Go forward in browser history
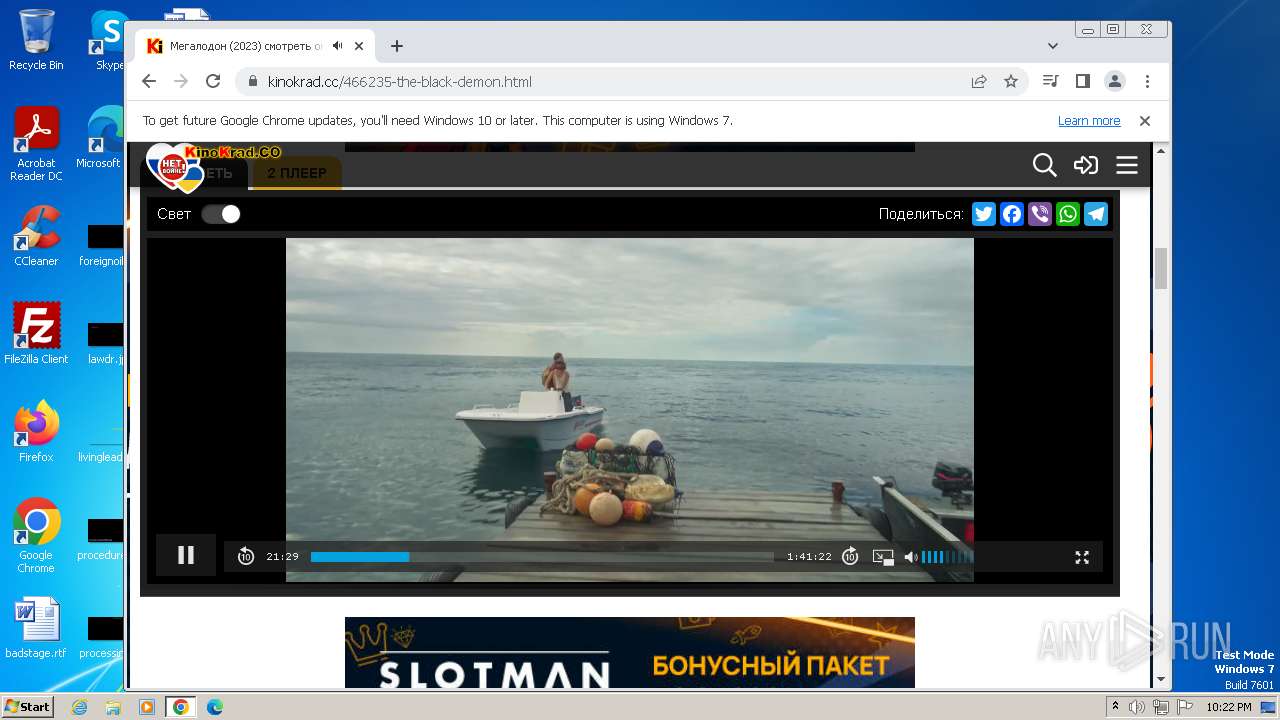 tap(181, 81)
